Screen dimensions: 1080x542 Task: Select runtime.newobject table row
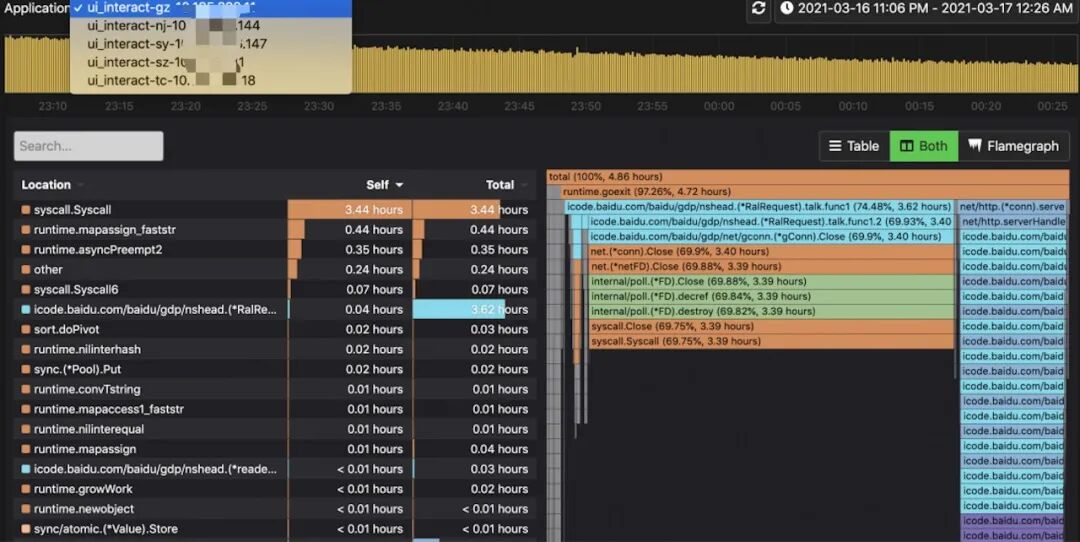tap(275, 509)
